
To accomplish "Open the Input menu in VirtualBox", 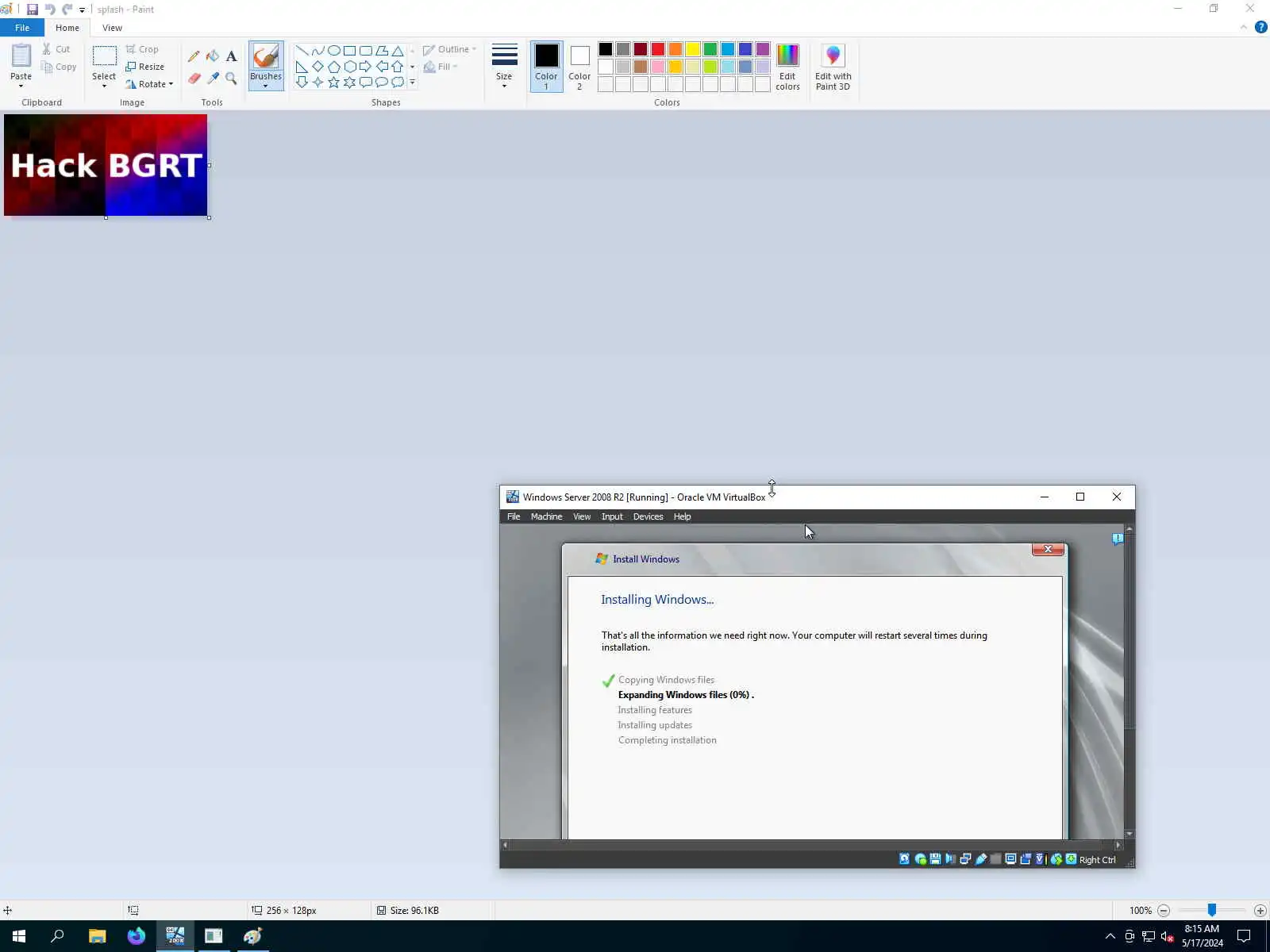I will point(612,516).
